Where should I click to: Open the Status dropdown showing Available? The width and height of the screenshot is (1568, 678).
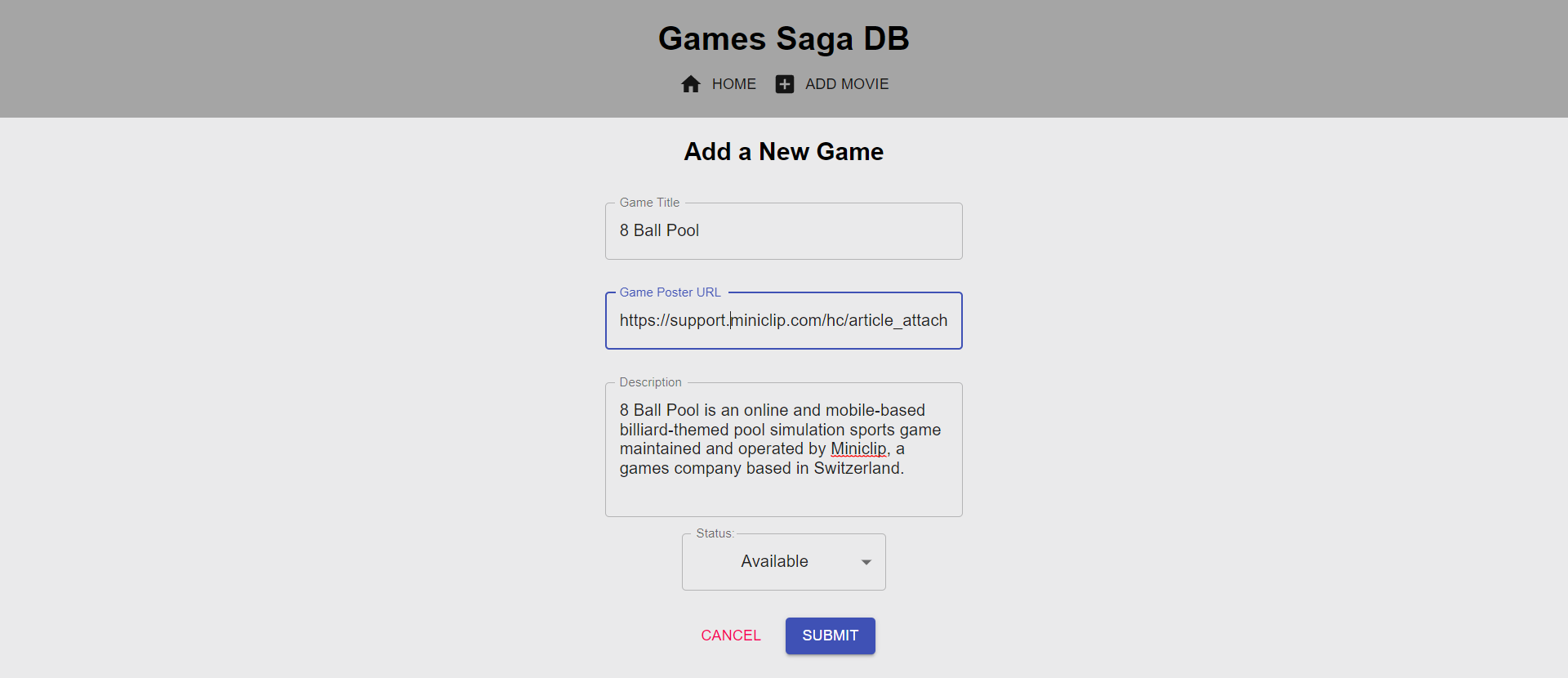click(784, 562)
